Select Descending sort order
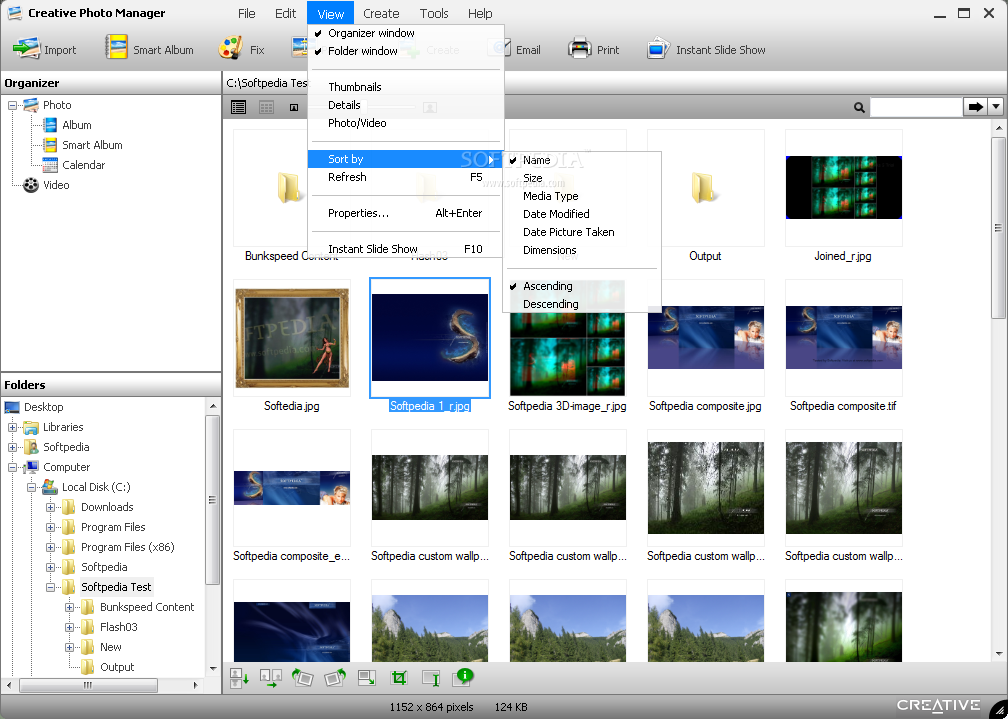The image size is (1008, 719). tap(551, 304)
